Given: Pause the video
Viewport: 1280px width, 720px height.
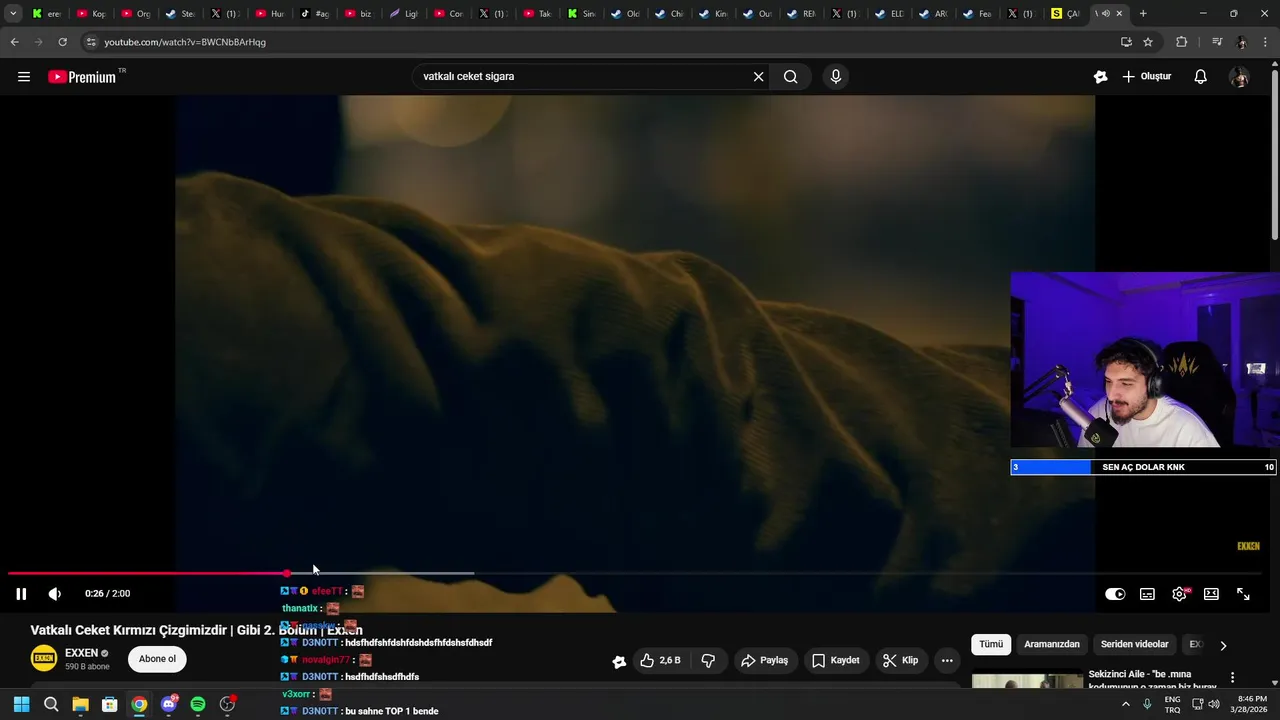Looking at the screenshot, I should coord(21,594).
